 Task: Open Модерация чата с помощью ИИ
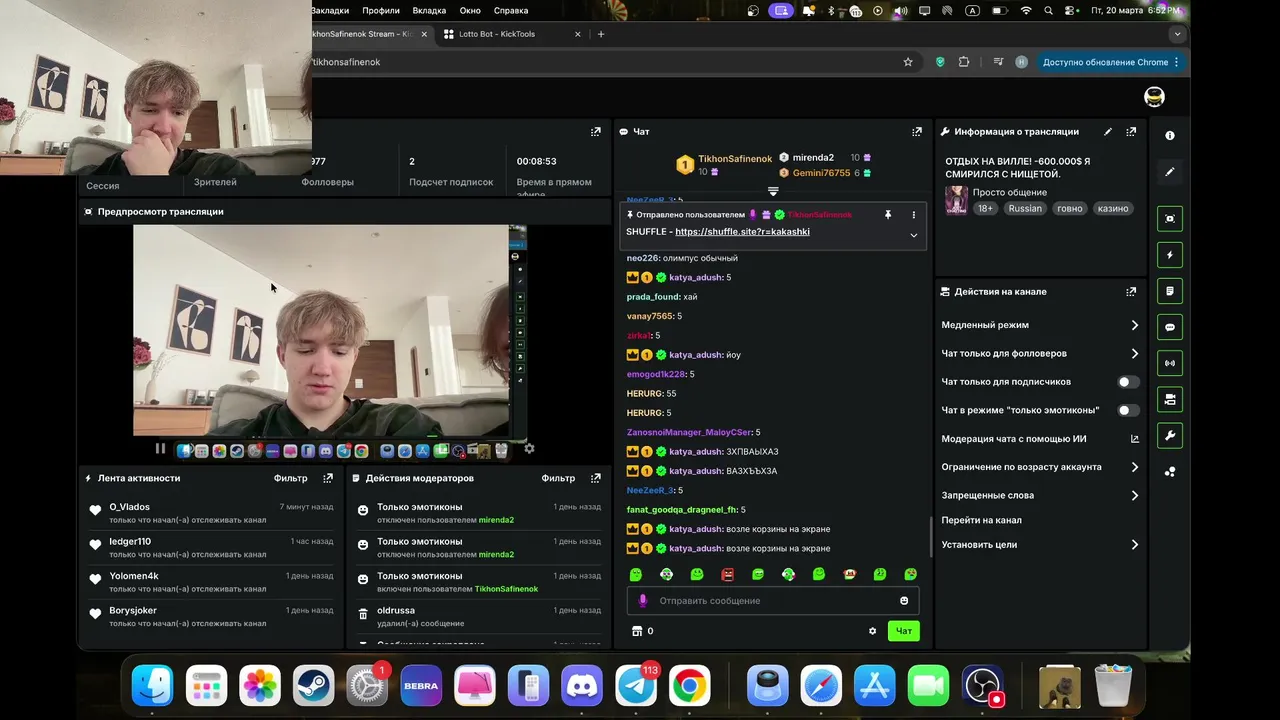click(1039, 439)
